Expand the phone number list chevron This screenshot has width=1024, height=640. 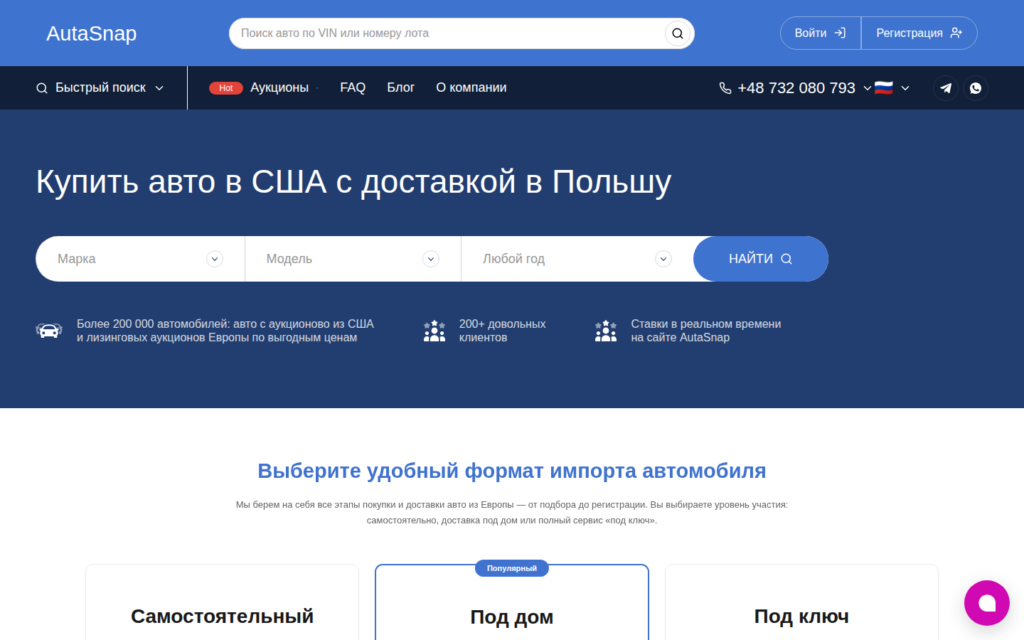(x=867, y=88)
